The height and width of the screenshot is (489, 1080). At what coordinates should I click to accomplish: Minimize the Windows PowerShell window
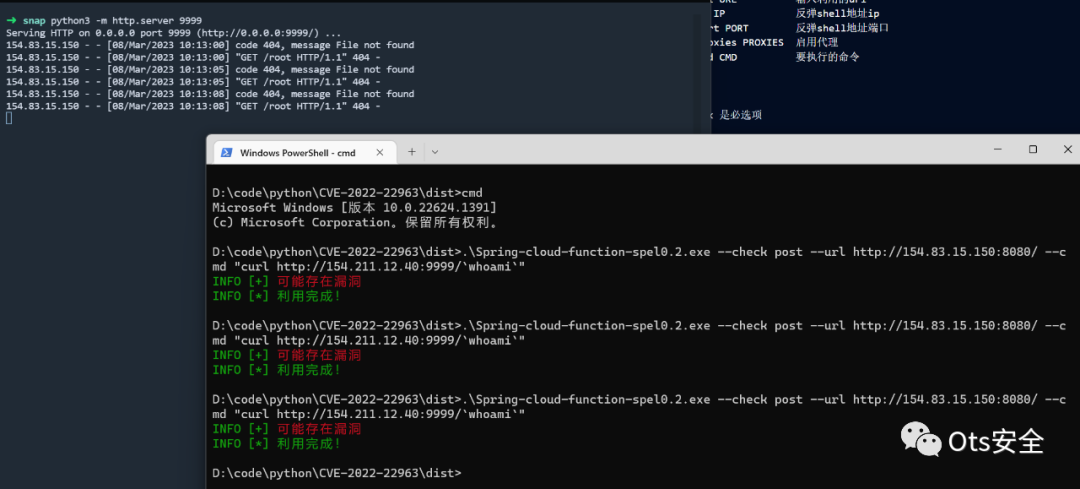[997, 149]
